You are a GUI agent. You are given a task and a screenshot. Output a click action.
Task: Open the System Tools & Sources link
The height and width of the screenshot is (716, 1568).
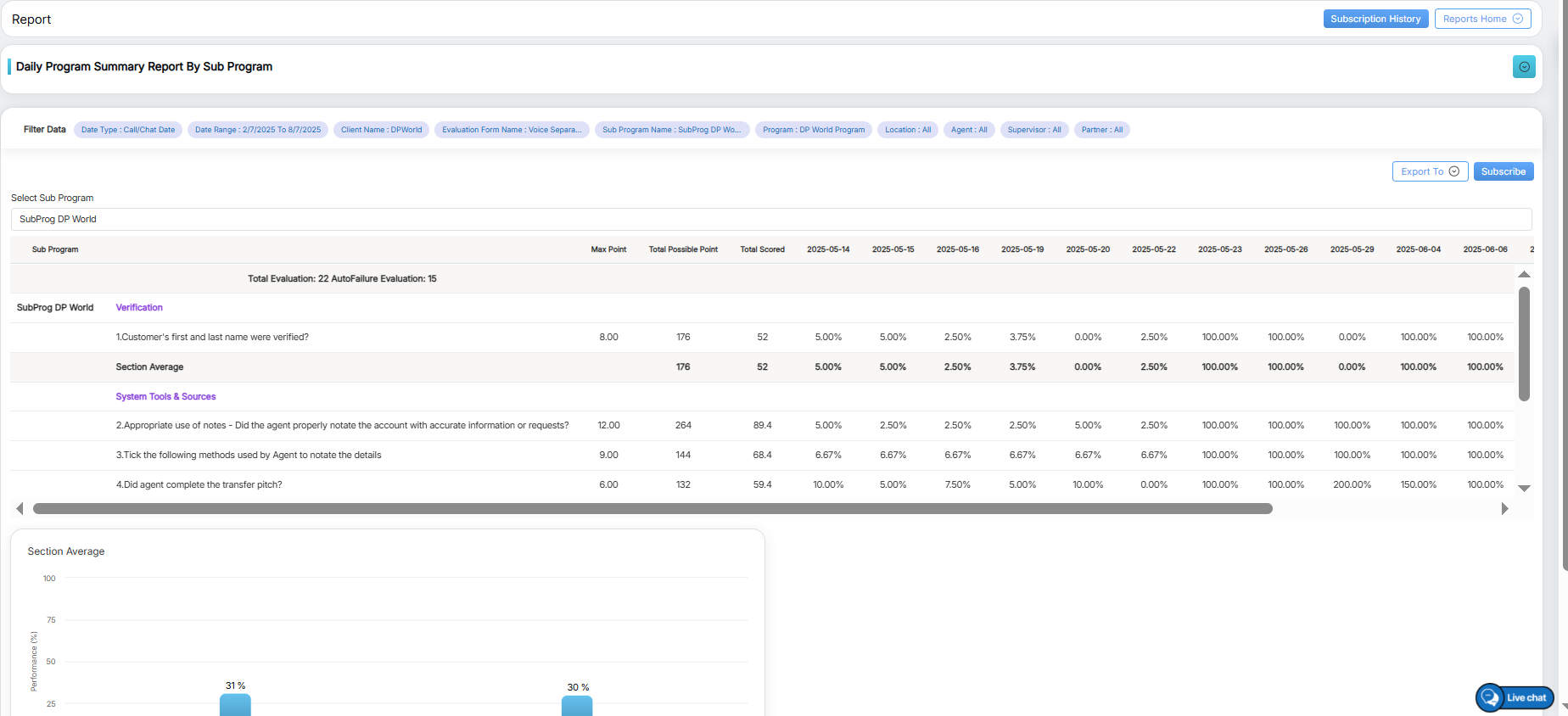click(x=165, y=397)
